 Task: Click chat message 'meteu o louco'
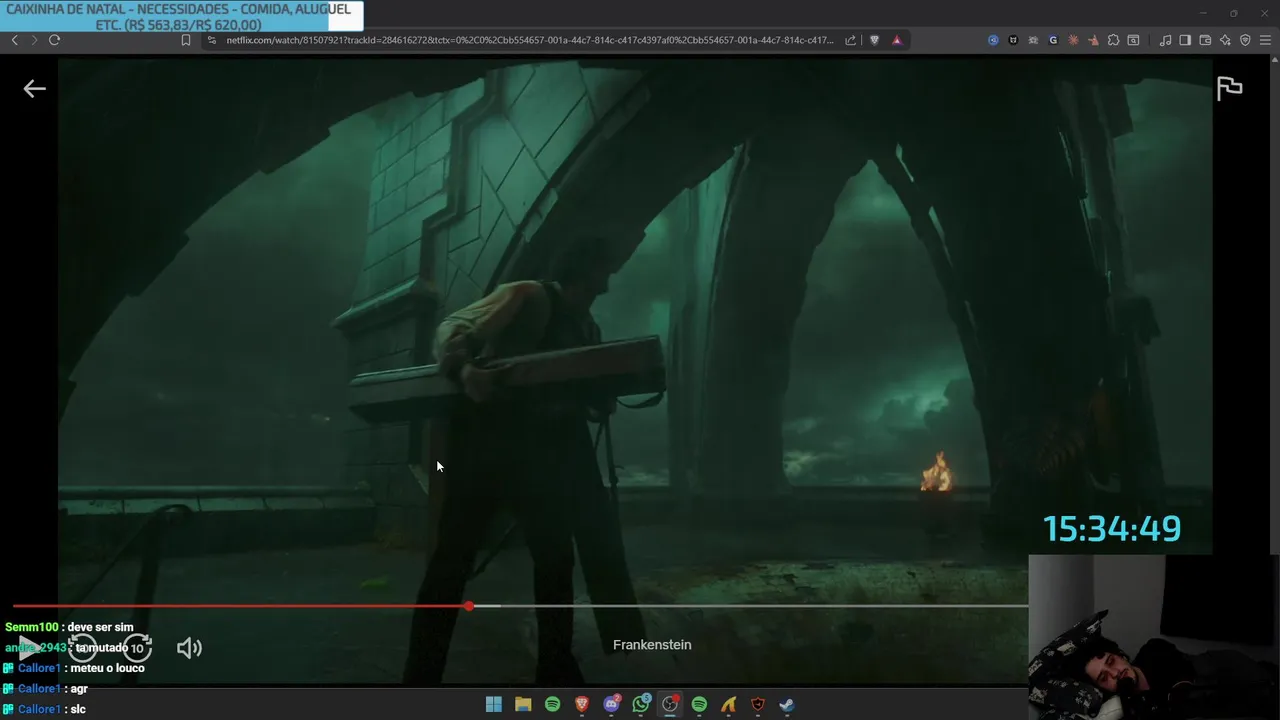coord(107,668)
